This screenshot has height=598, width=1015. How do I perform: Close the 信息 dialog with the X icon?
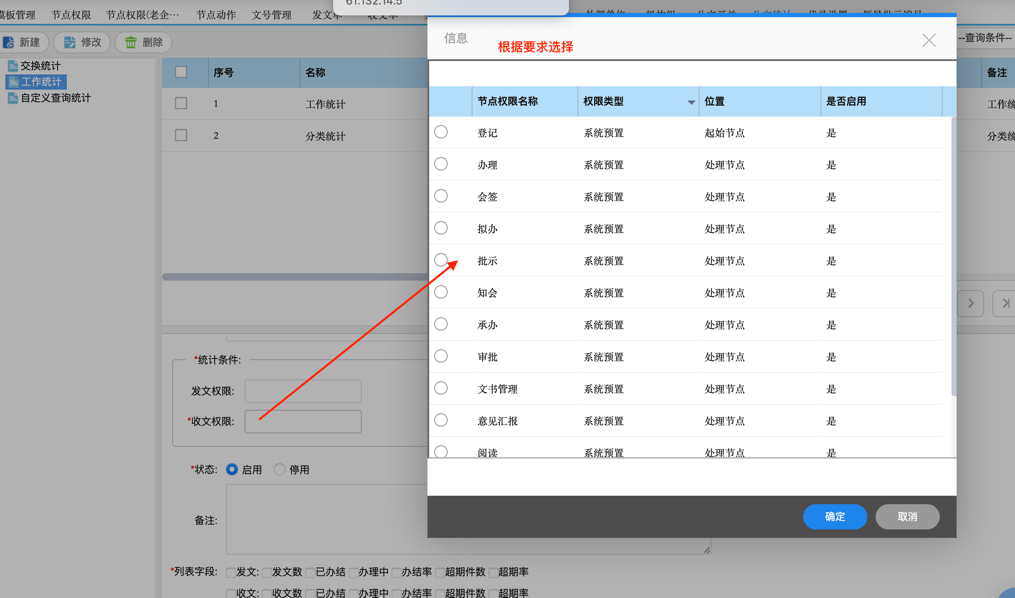point(928,40)
